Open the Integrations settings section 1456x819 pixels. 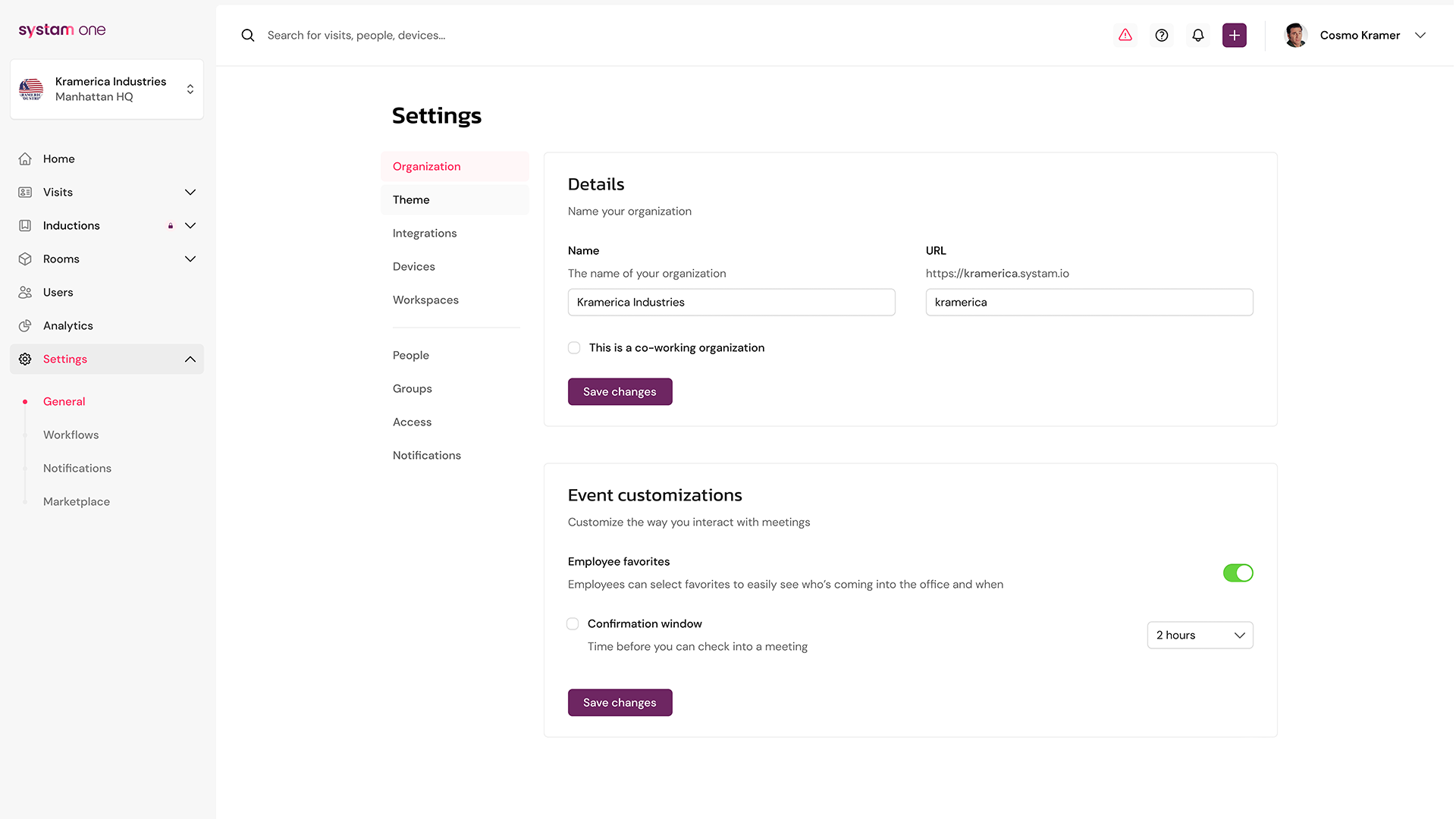point(424,233)
